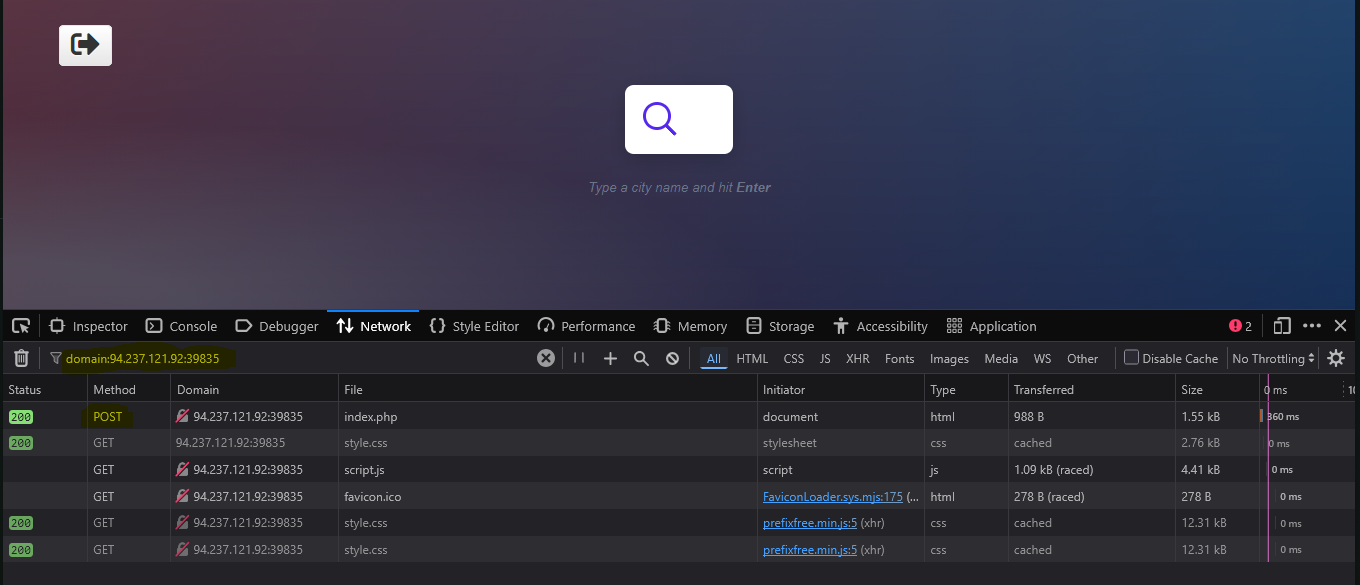Toggle Responsive Design Mode
This screenshot has height=585, width=1360.
tap(1281, 325)
